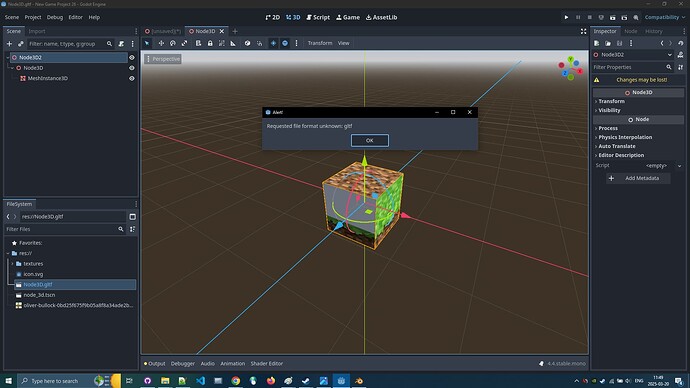Select the Move mode tool icon

tap(161, 43)
